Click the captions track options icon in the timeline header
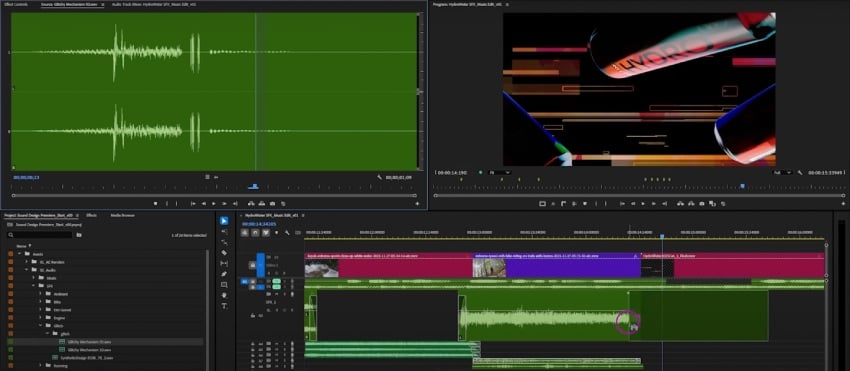The height and width of the screenshot is (371, 850). [x=297, y=233]
